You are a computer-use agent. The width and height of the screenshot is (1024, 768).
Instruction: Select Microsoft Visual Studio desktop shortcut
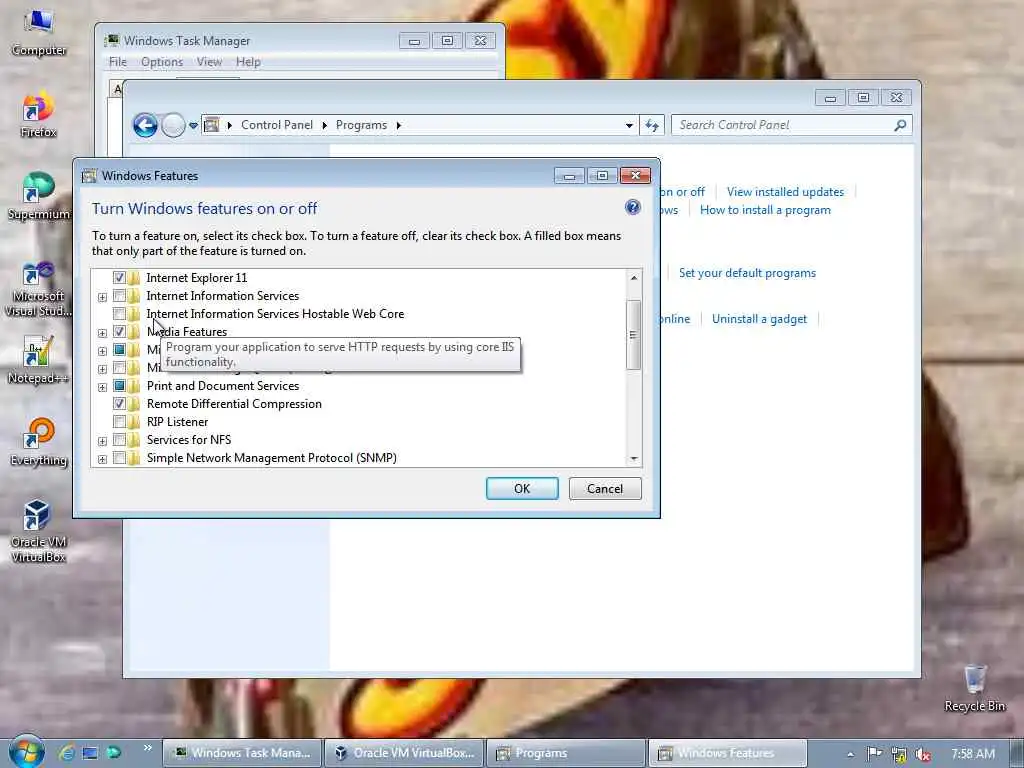coord(39,287)
